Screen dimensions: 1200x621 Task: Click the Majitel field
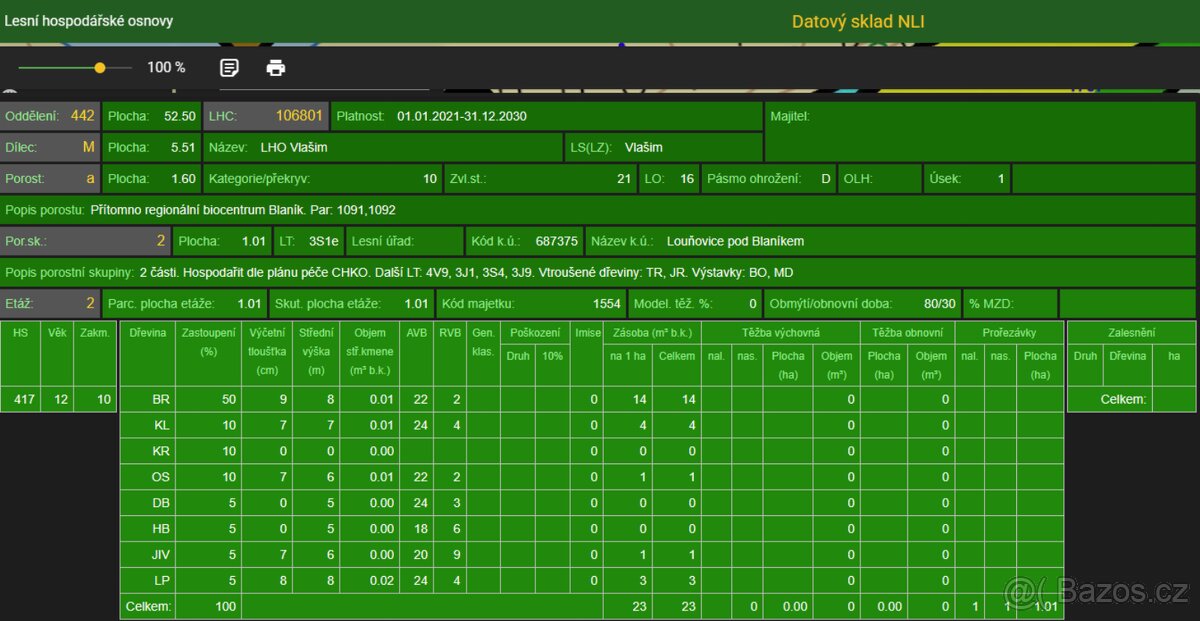(980, 130)
